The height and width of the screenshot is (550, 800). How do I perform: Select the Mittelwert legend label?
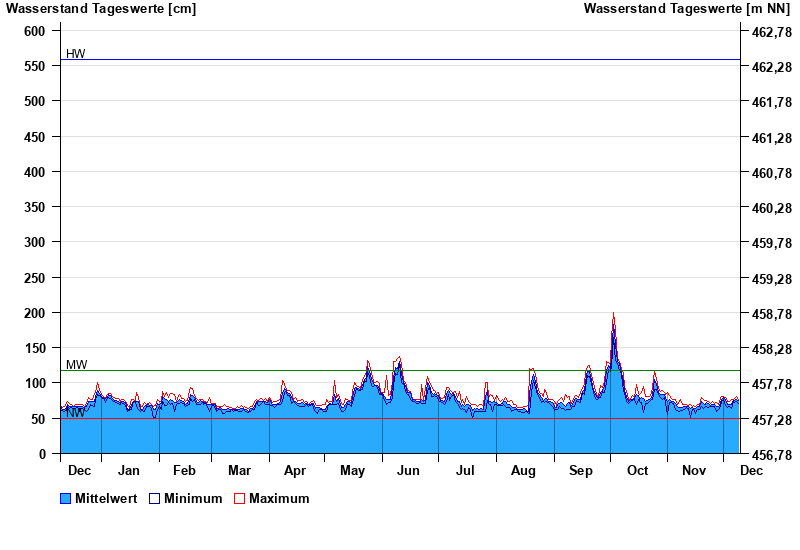pyautogui.click(x=106, y=498)
